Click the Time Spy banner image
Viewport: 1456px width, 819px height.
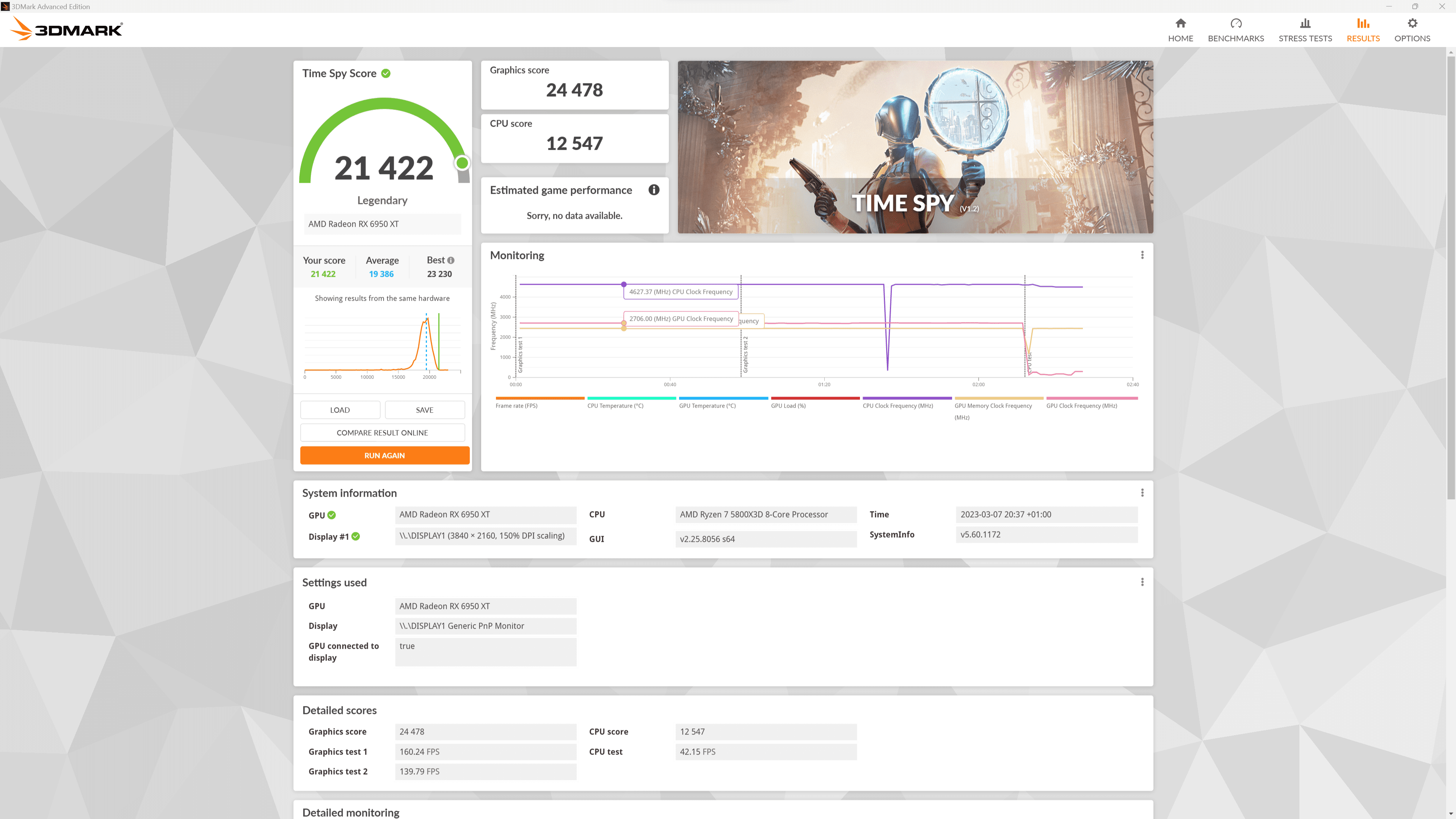(x=915, y=147)
